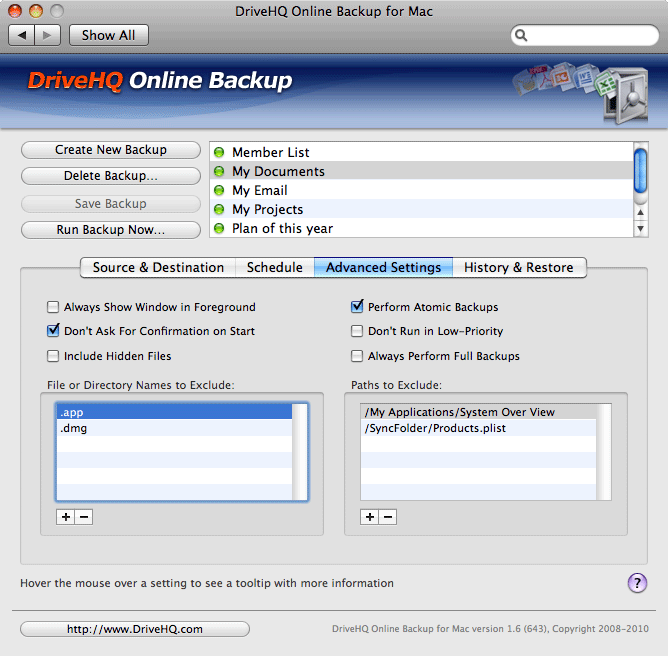
Task: Click the forward arrow in the toolbar
Action: (48, 35)
